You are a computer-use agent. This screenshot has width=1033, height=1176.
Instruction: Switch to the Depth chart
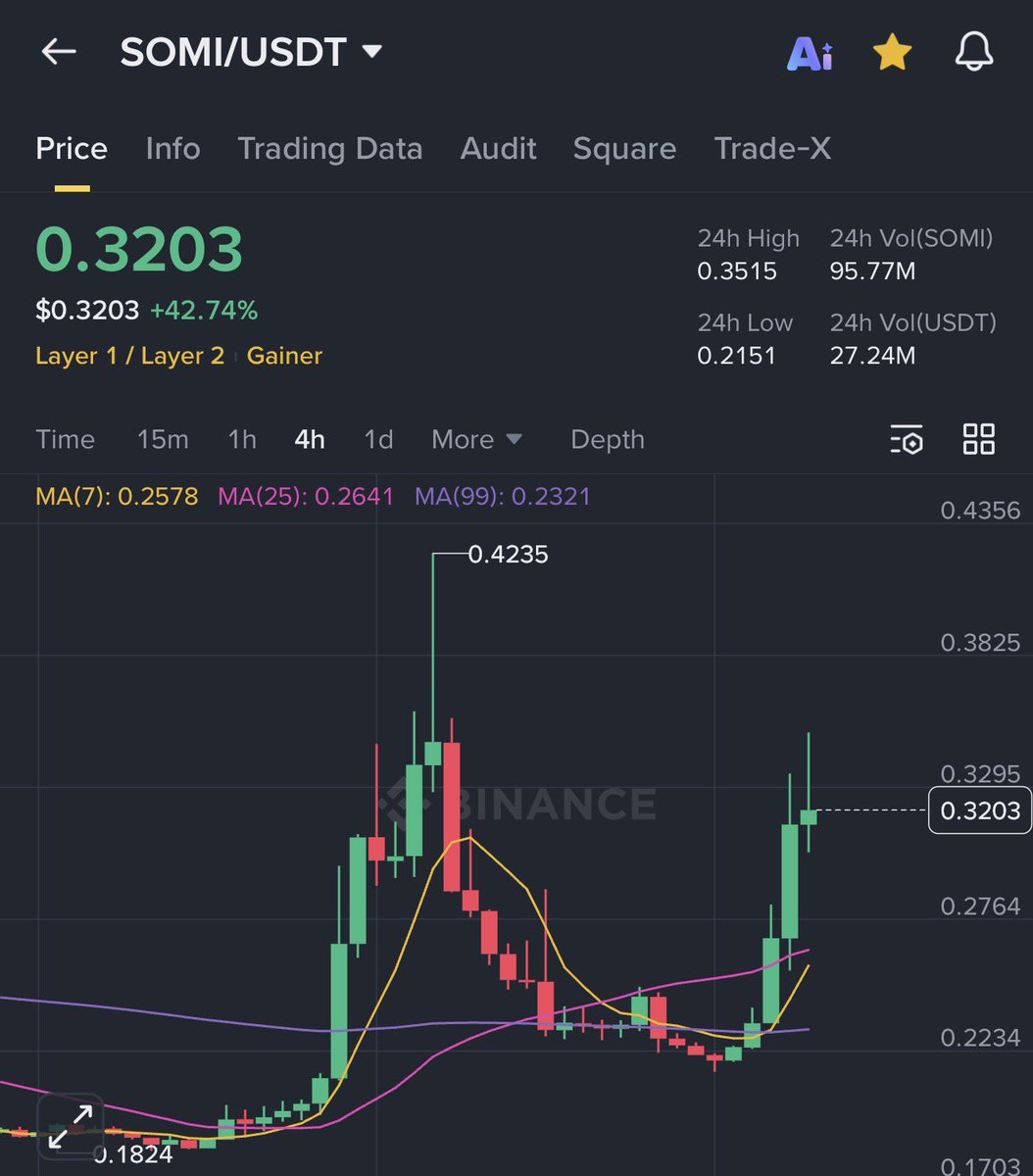click(x=608, y=440)
